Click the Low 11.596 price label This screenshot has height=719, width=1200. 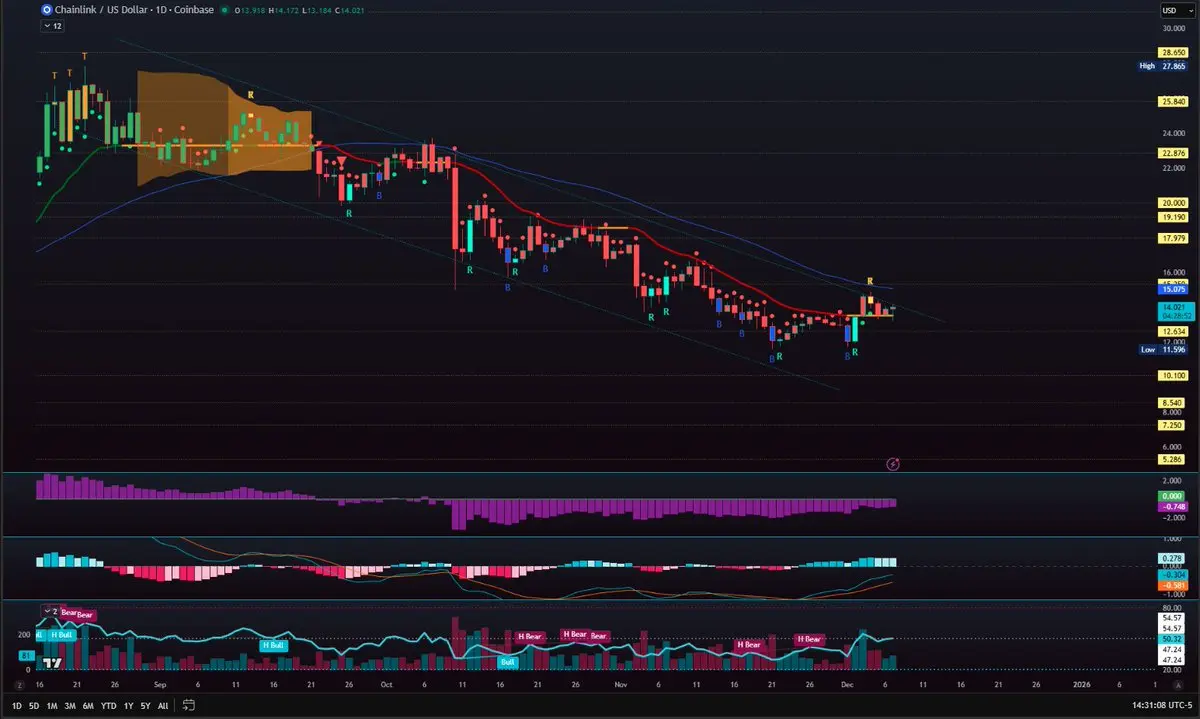pyautogui.click(x=1162, y=350)
